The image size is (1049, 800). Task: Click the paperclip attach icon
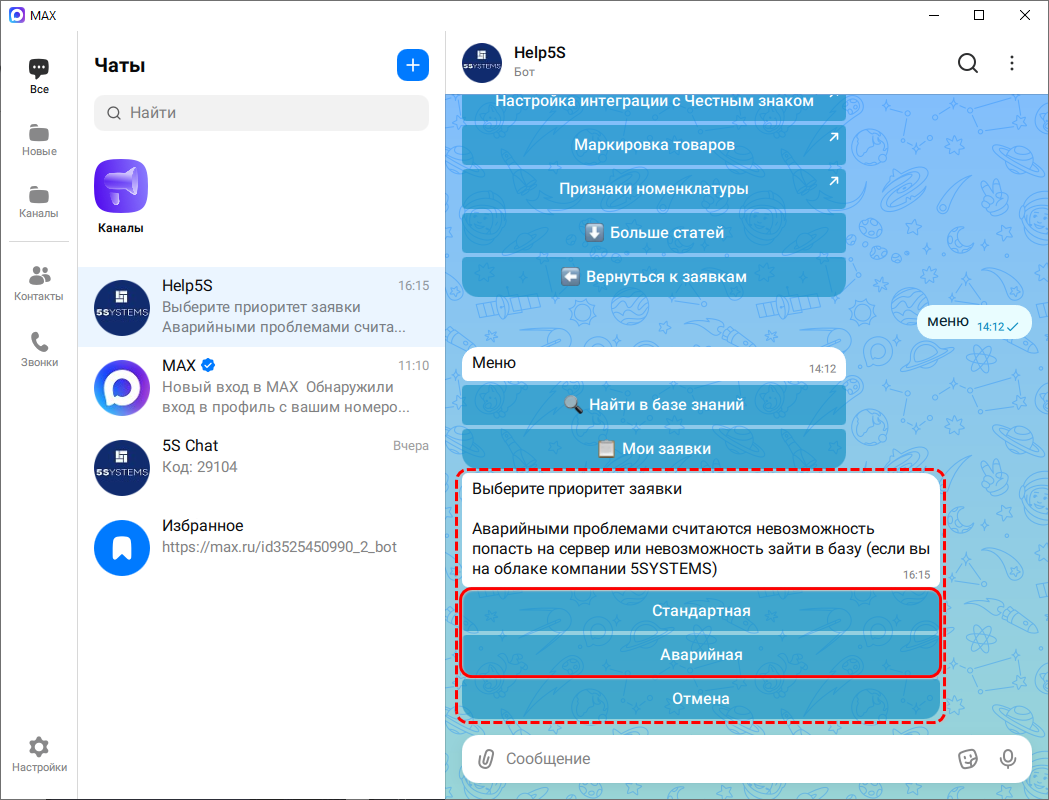[x=486, y=759]
